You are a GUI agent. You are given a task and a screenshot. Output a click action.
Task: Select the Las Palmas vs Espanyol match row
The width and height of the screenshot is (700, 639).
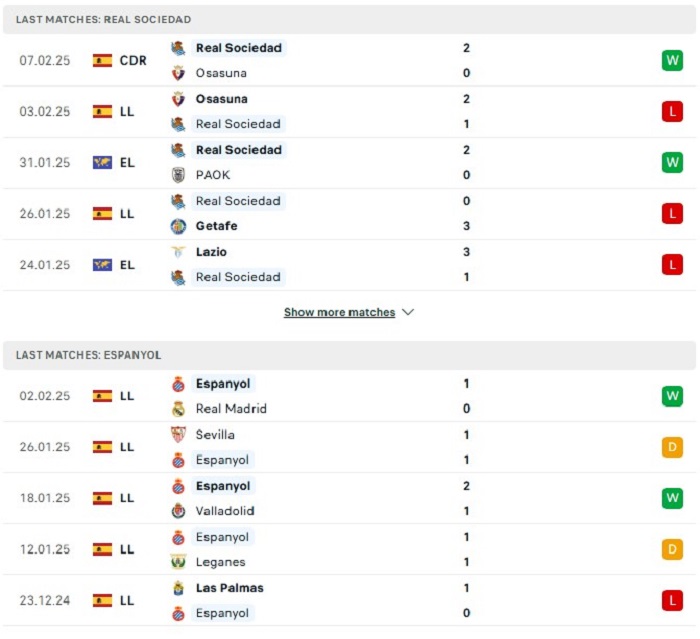(349, 600)
